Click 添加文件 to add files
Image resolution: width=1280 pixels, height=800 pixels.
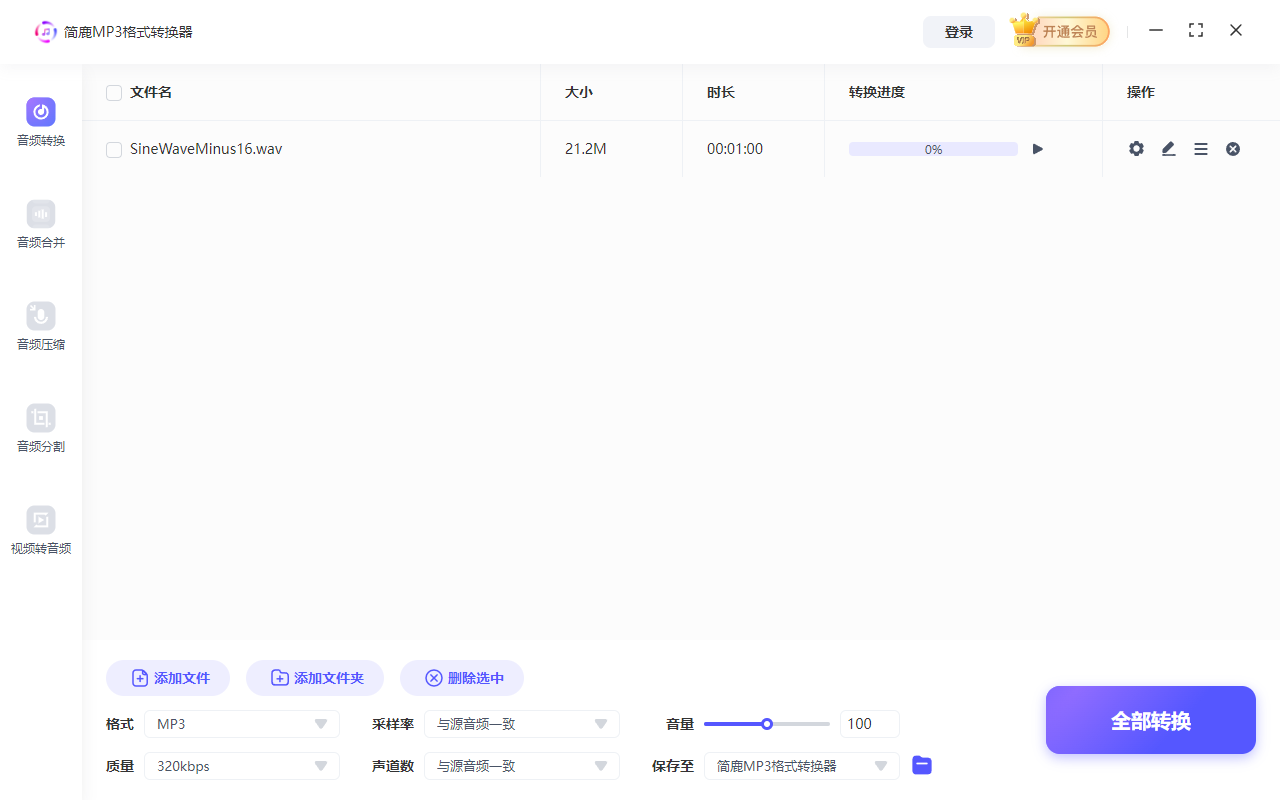coord(167,677)
